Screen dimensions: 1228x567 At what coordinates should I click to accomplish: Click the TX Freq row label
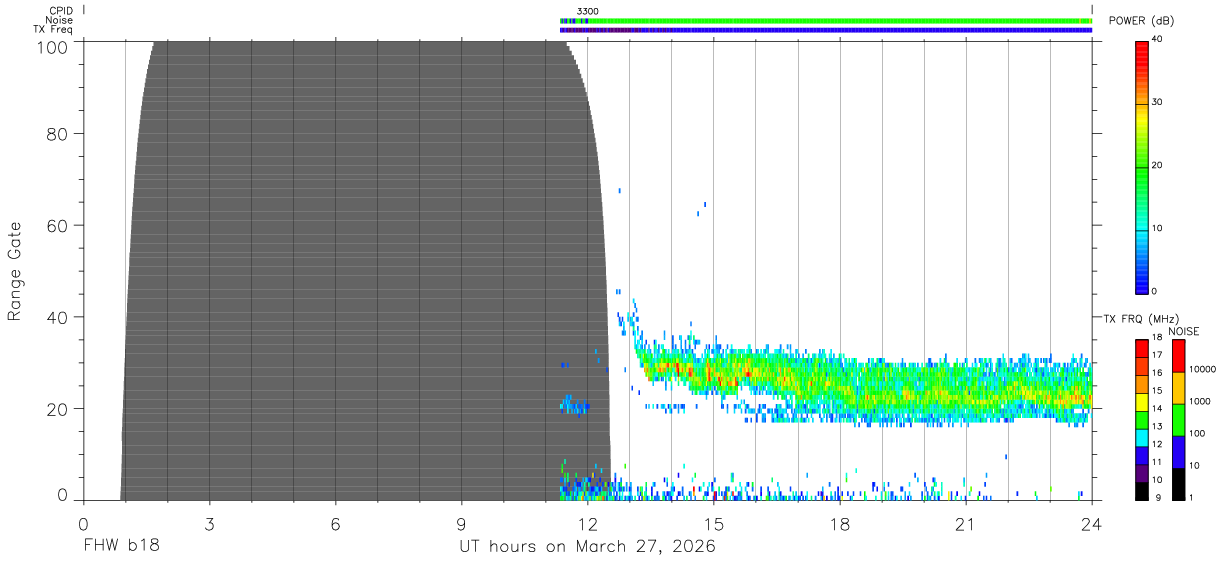(53, 30)
